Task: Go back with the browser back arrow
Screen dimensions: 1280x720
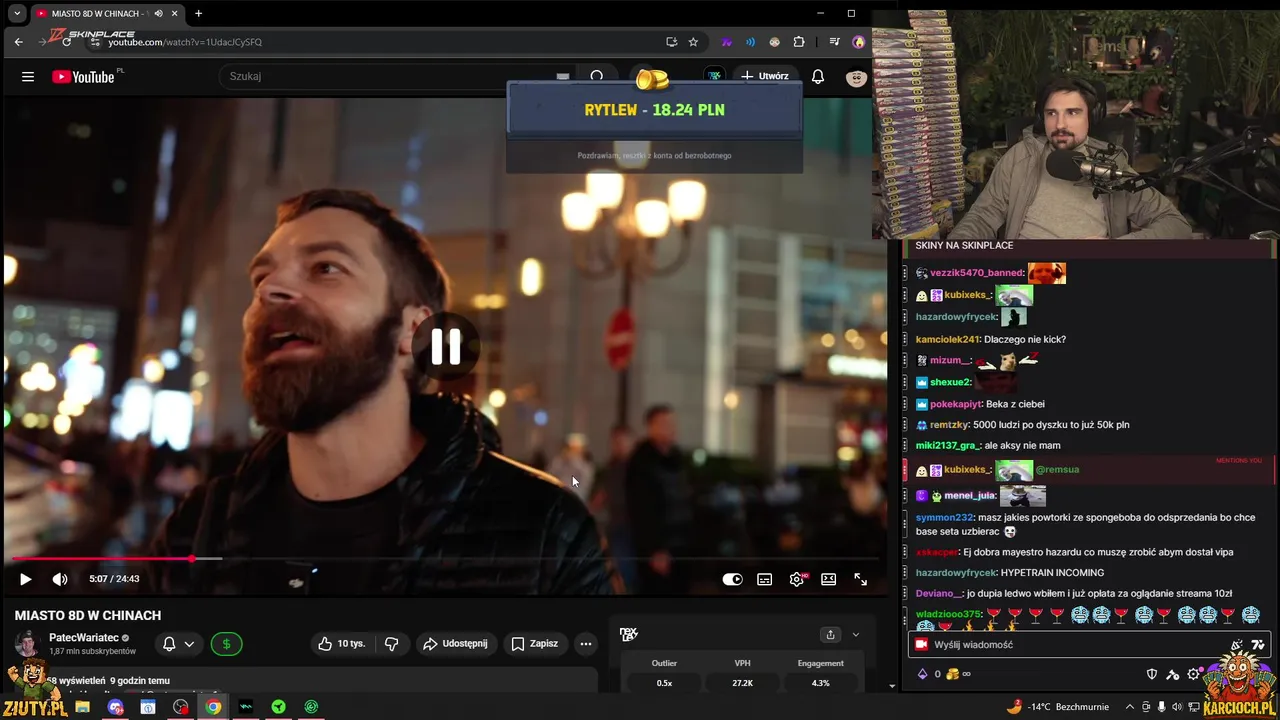Action: point(18,42)
